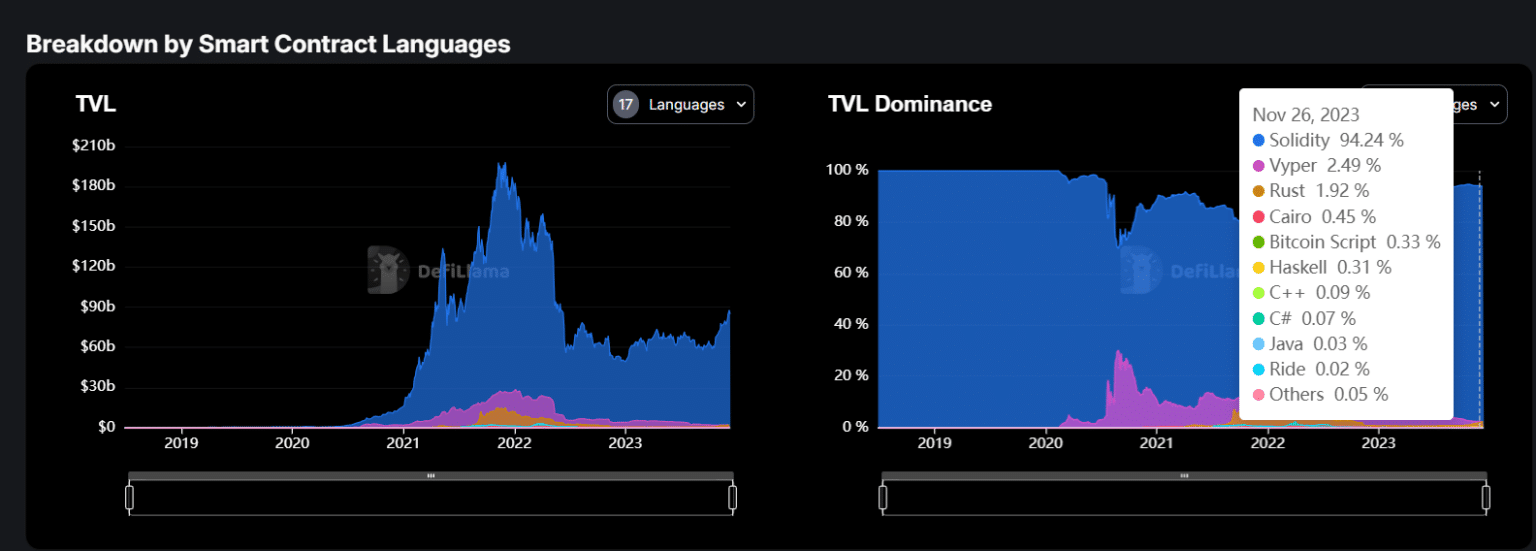
Task: Click the 2022 x-axis label on TVL chart
Action: click(514, 443)
